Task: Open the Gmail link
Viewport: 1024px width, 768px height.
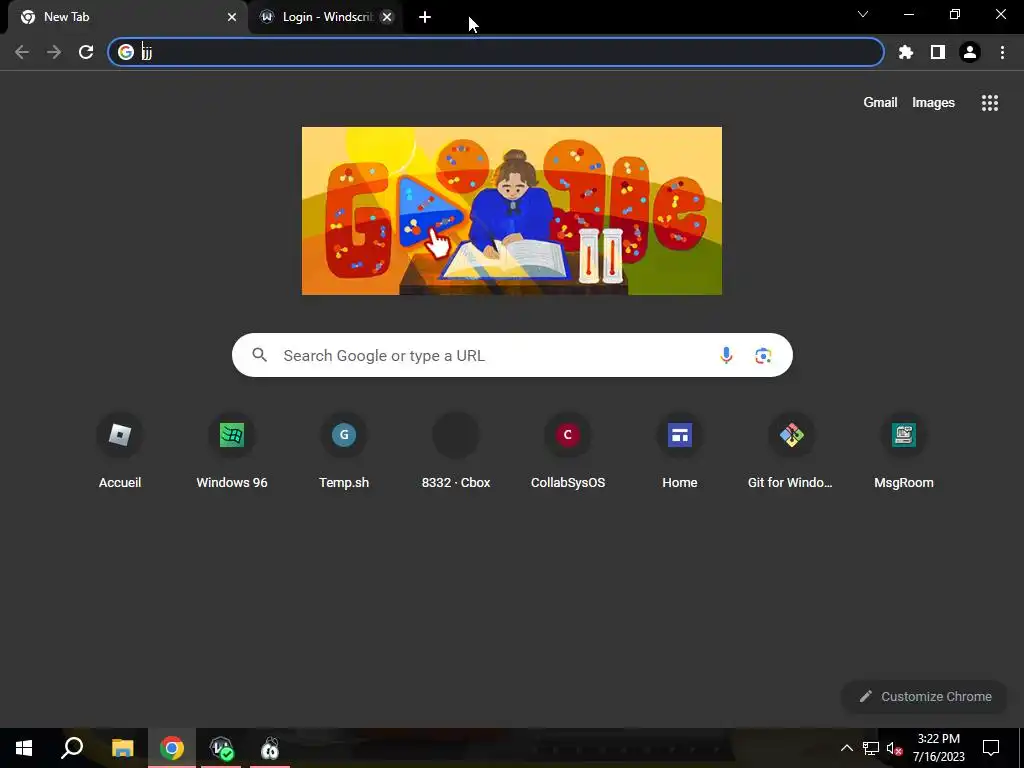Action: click(880, 103)
